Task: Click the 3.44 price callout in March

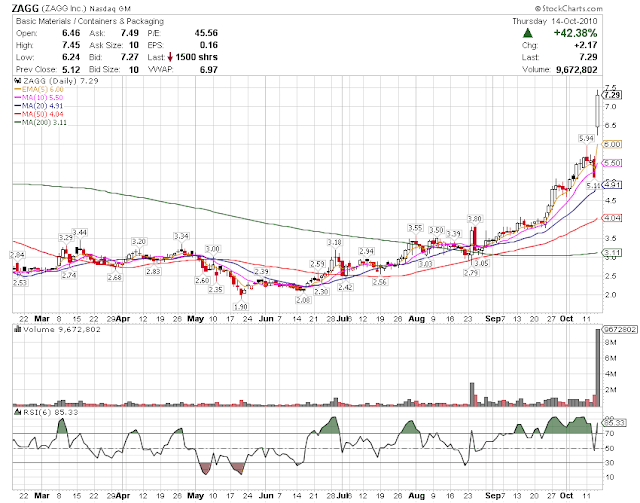Action: point(80,232)
